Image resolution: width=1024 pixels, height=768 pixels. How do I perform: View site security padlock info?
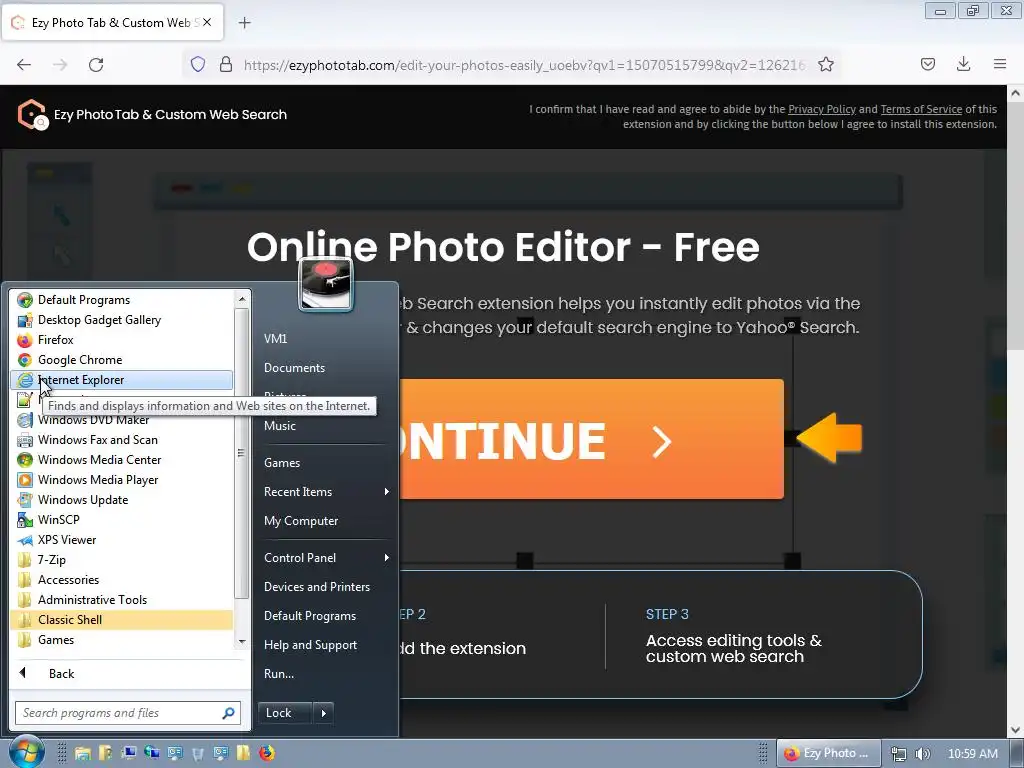tap(226, 64)
